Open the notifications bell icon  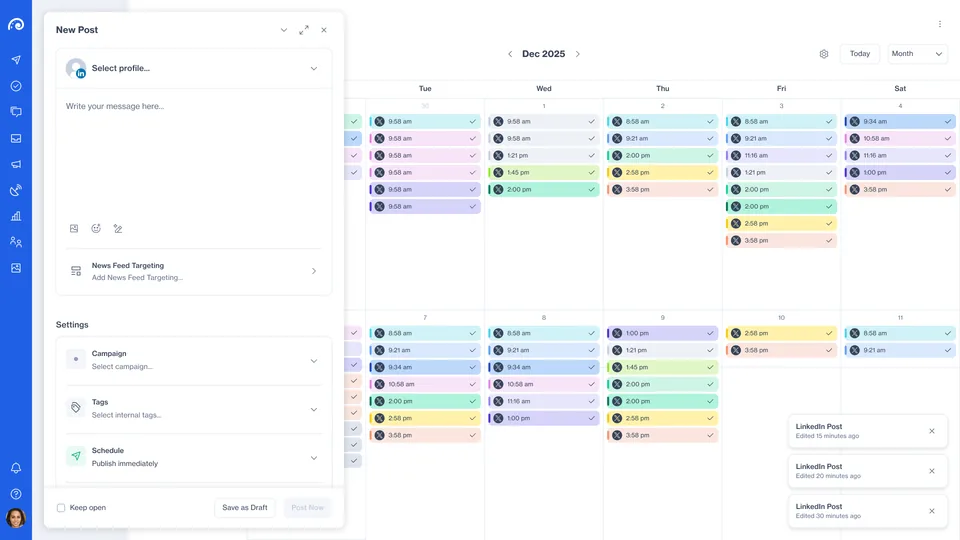(16, 468)
